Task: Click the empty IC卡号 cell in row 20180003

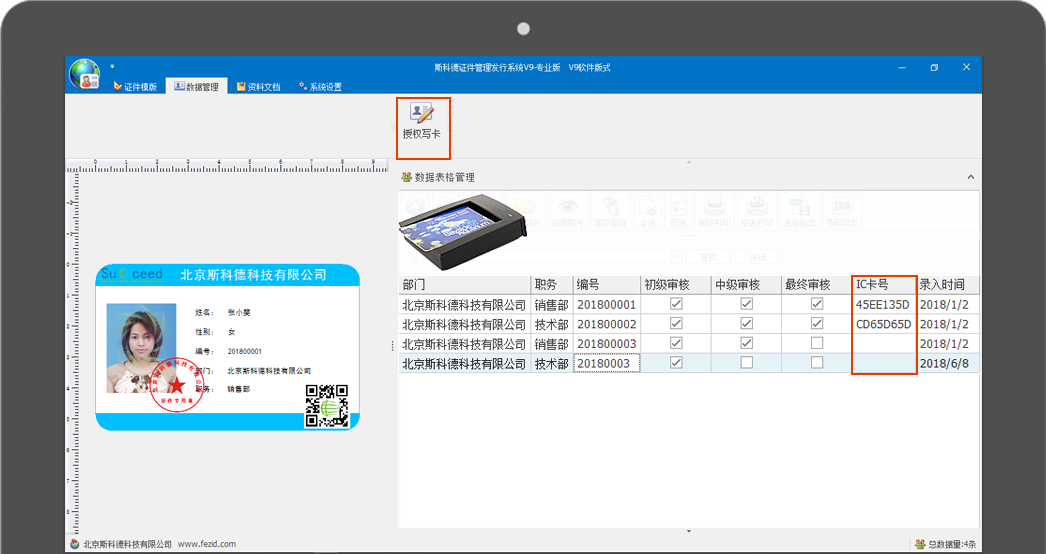Action: pyautogui.click(x=883, y=364)
